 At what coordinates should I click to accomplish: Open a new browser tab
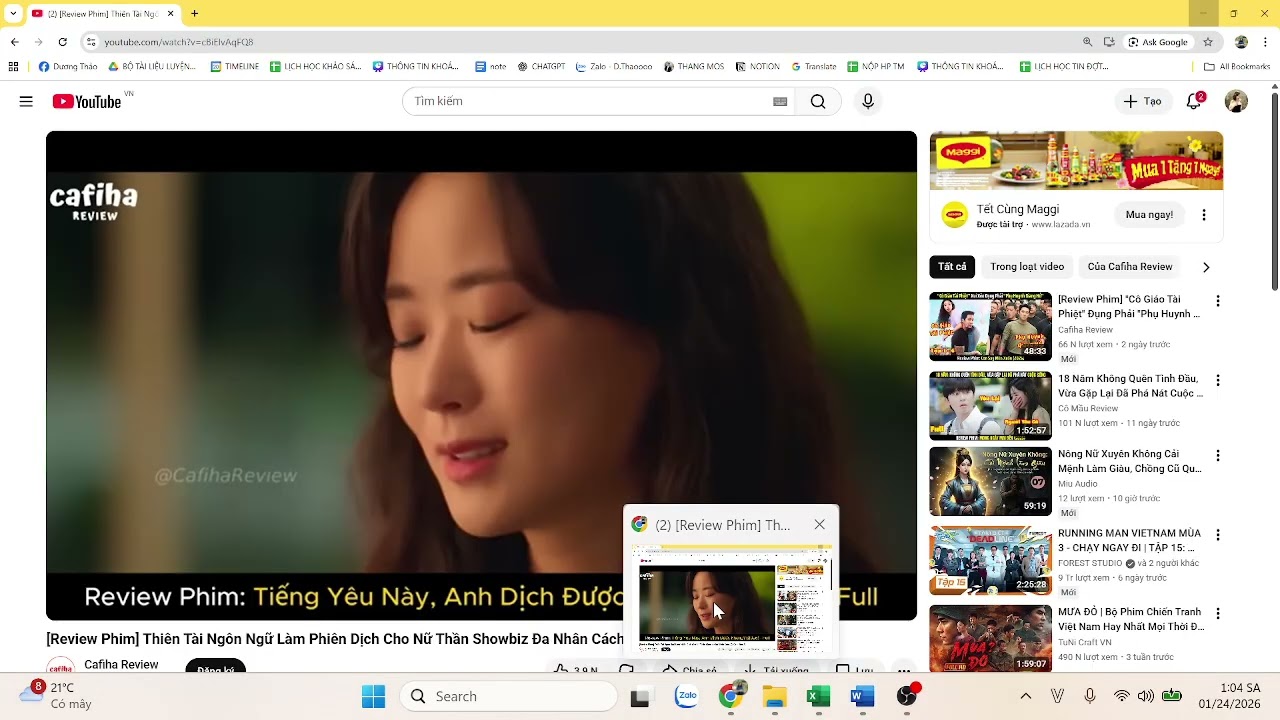coord(194,13)
